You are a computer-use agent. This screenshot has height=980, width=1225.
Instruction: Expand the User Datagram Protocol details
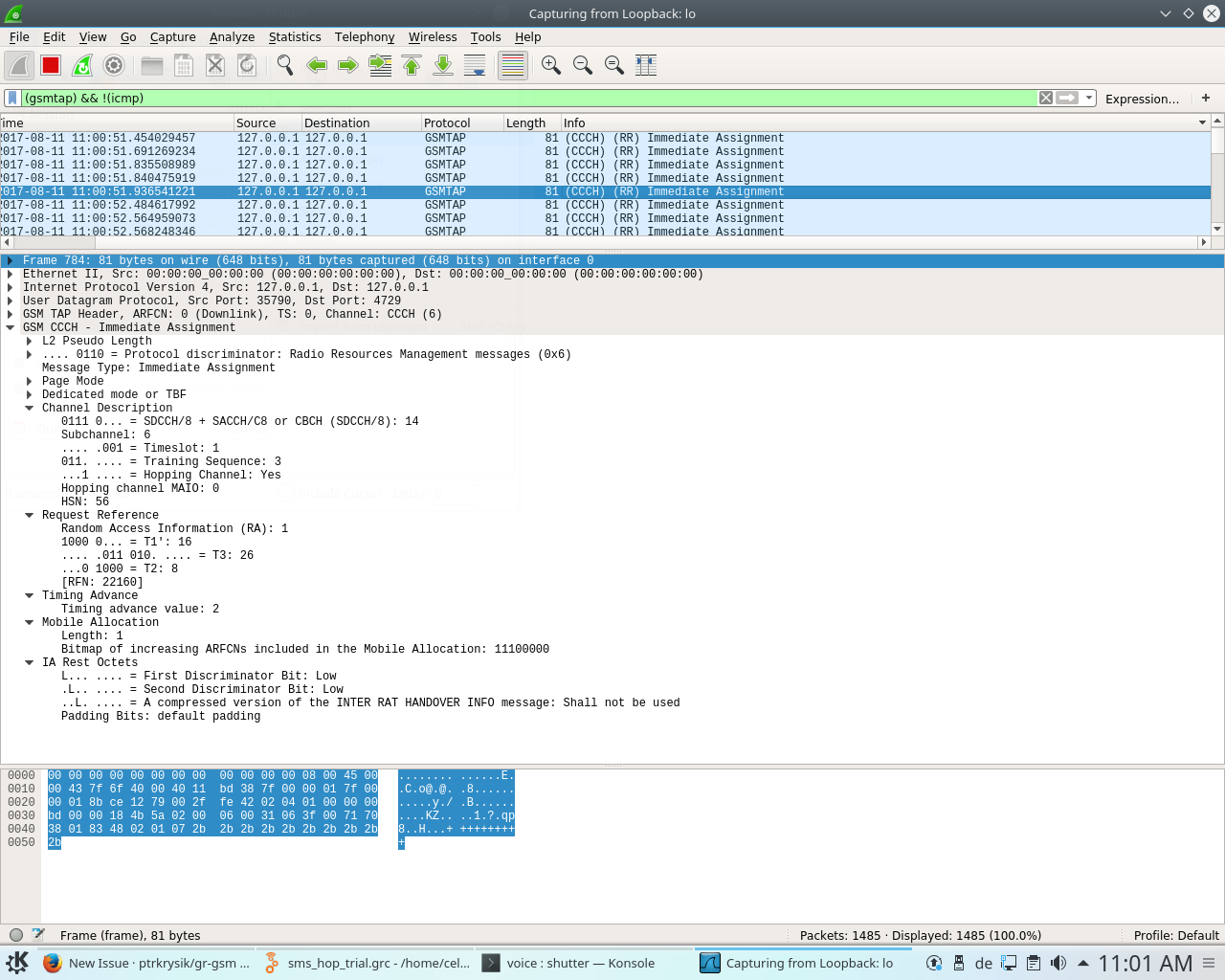(x=10, y=301)
